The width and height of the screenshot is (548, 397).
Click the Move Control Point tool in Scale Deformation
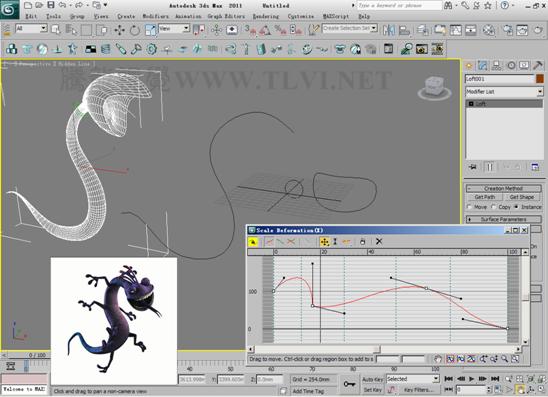[324, 241]
